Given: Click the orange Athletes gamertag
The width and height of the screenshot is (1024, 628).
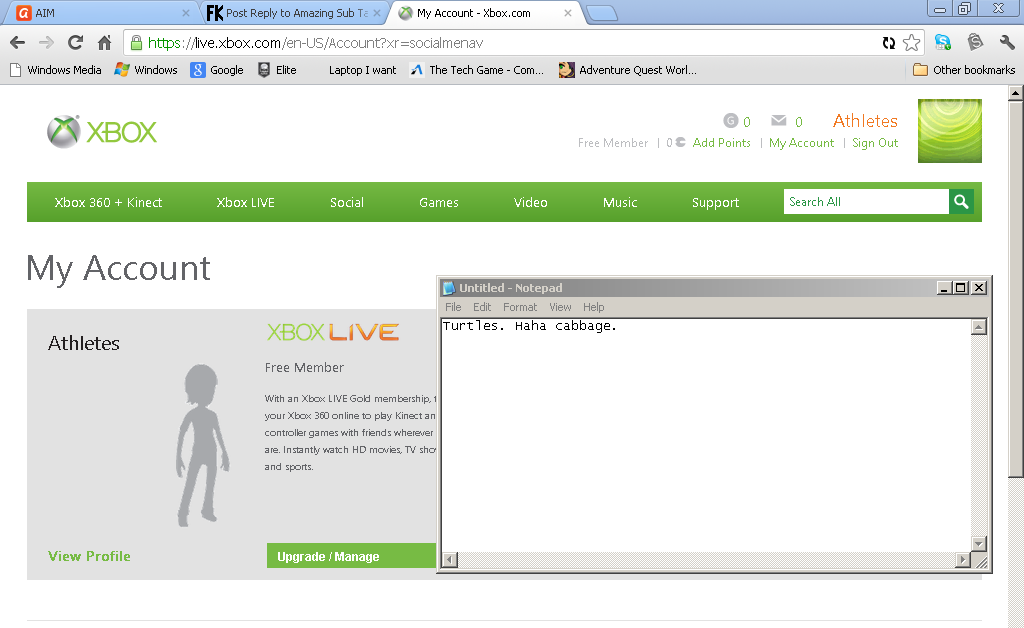Looking at the screenshot, I should (865, 121).
